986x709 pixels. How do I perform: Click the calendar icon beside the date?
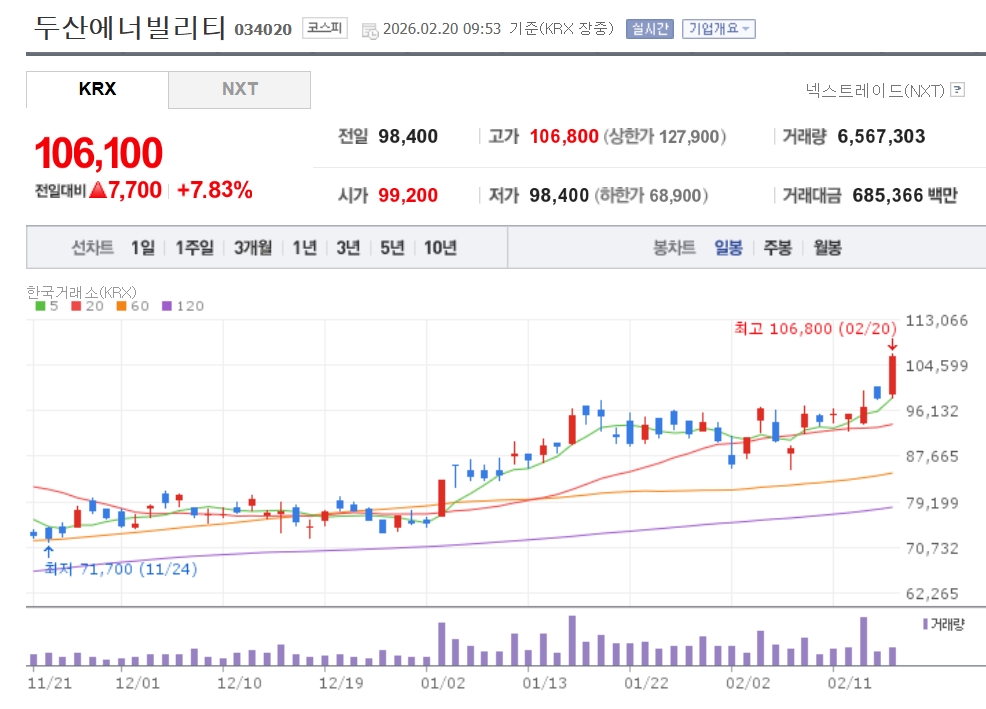pyautogui.click(x=369, y=29)
